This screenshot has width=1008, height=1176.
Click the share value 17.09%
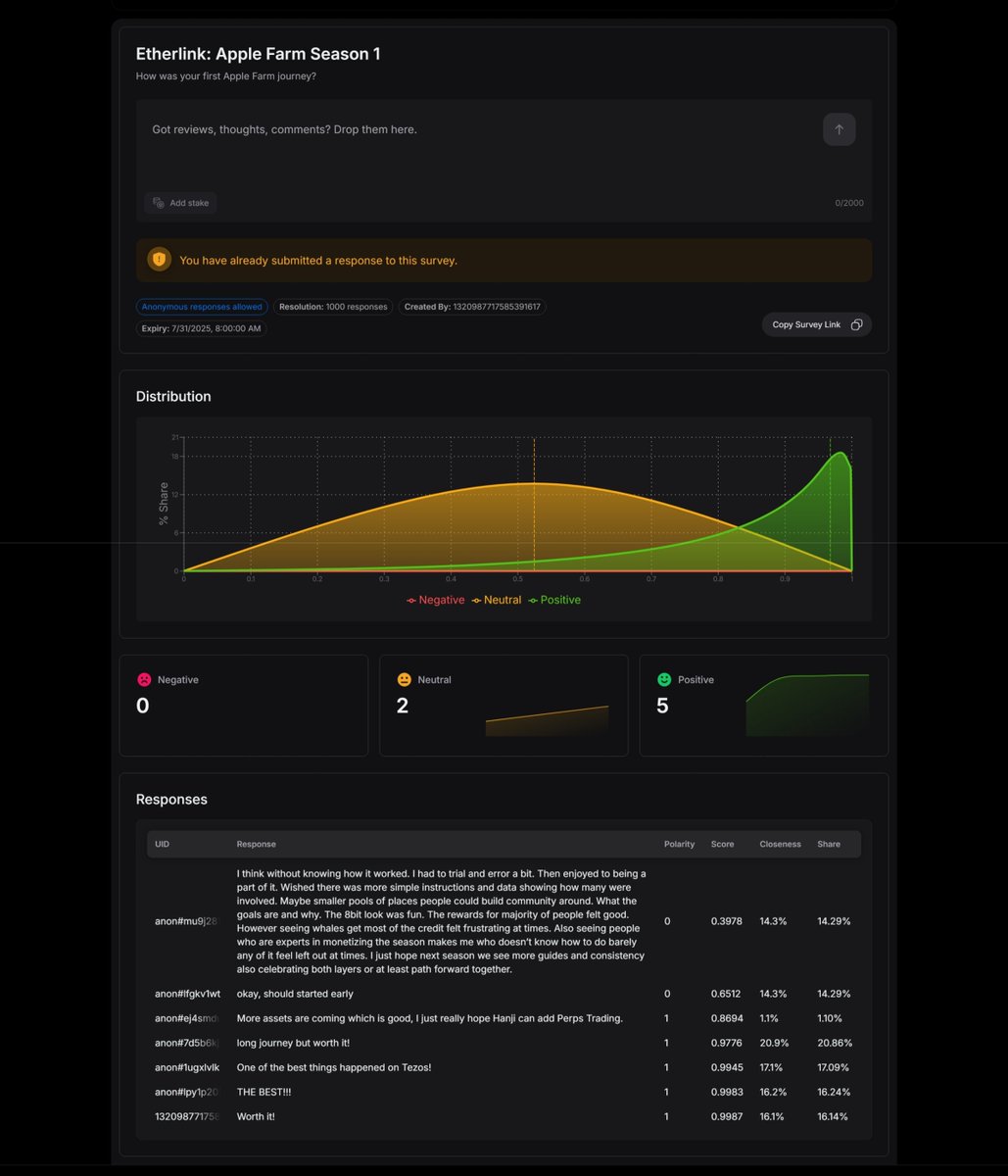[834, 1067]
